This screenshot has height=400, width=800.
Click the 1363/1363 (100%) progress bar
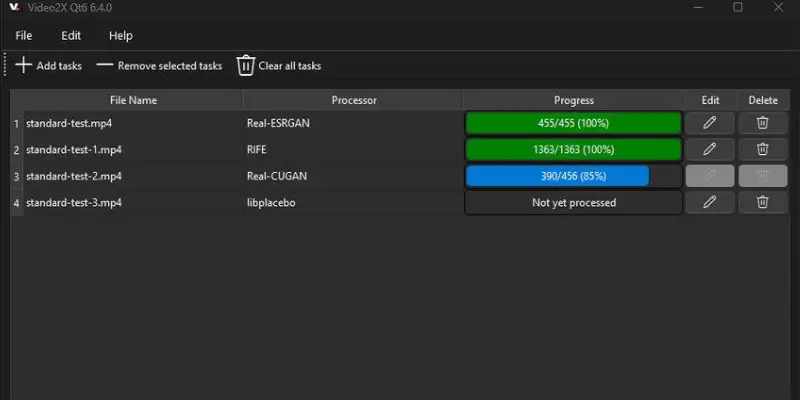[573, 149]
